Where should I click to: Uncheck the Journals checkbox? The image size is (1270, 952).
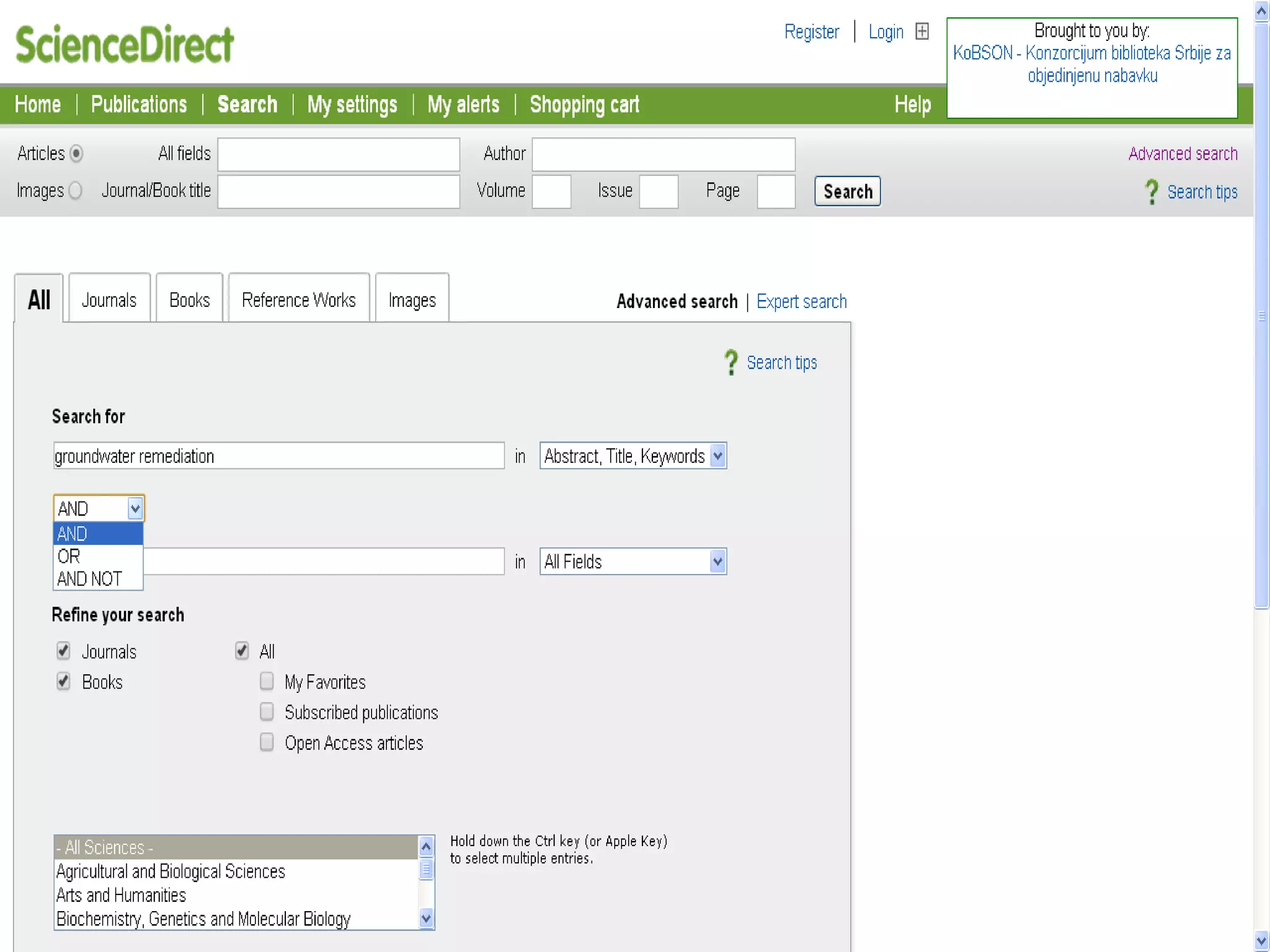coord(63,651)
